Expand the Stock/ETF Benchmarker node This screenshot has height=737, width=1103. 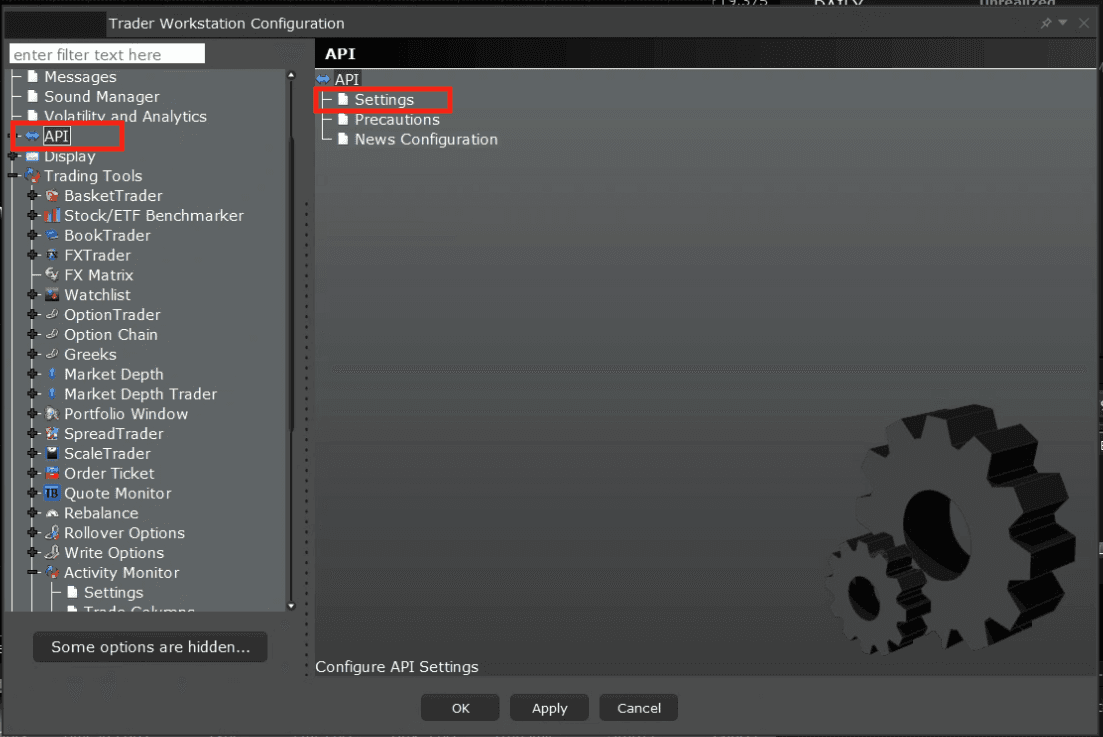(x=32, y=215)
